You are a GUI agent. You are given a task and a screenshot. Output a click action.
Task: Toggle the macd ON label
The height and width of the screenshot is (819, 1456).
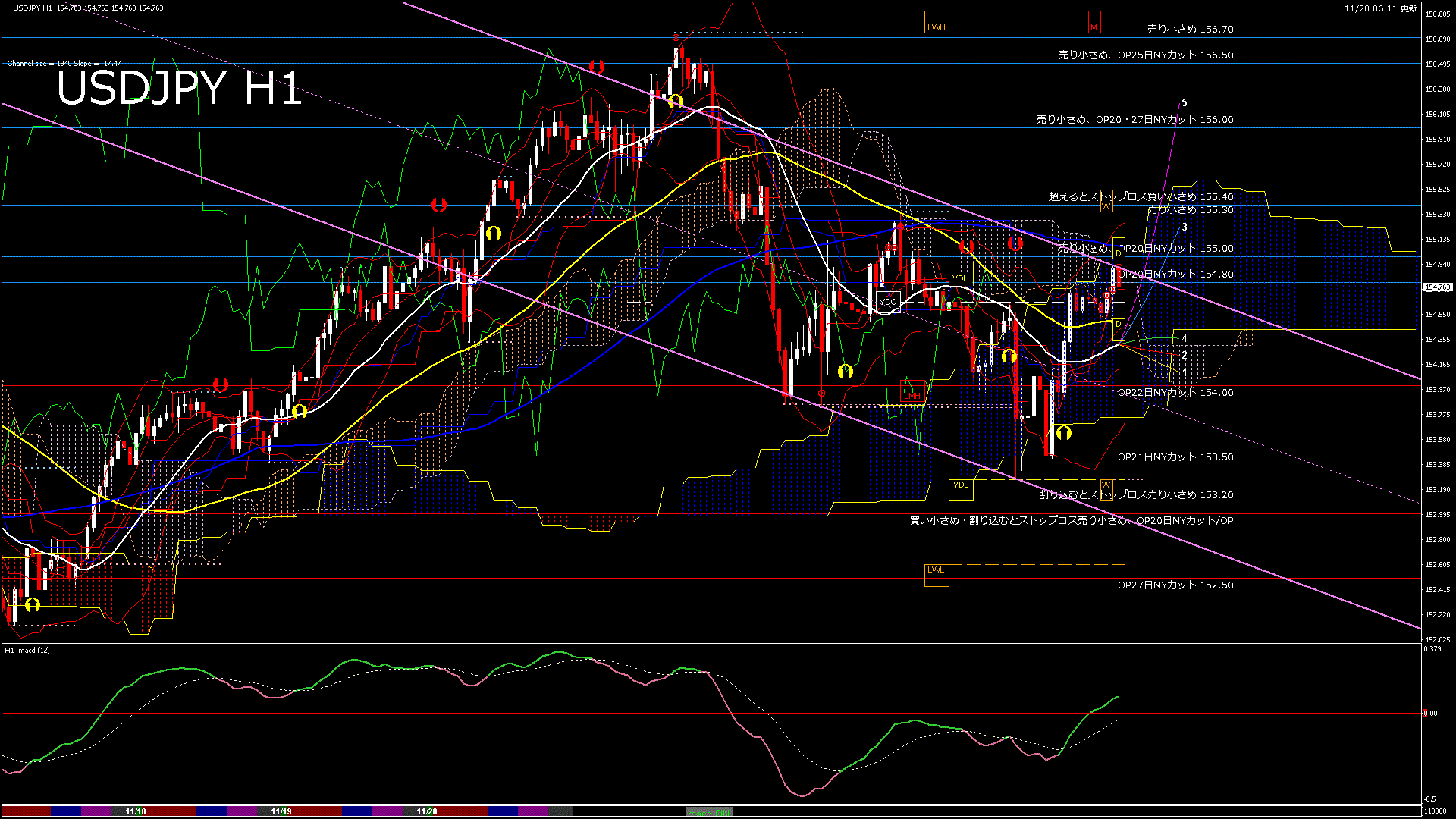(x=709, y=812)
